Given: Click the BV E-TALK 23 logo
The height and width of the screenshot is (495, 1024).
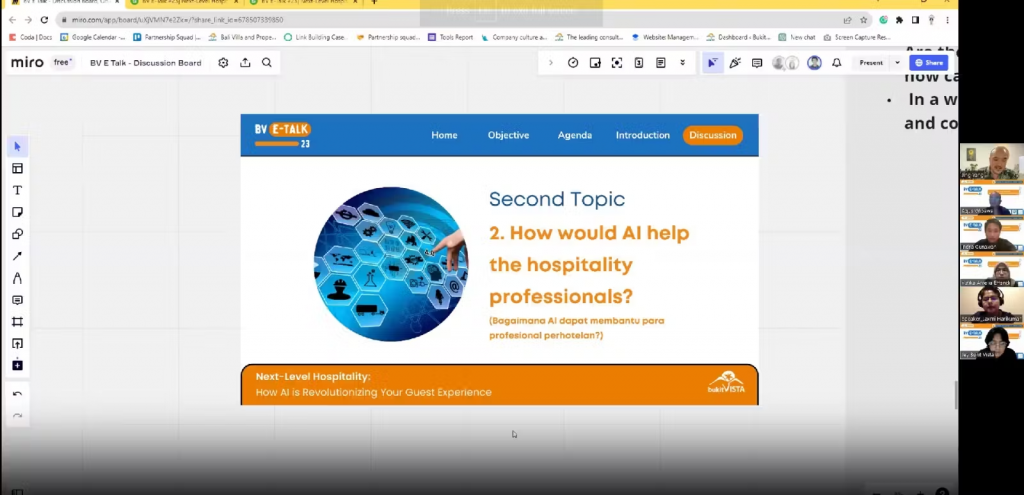Looking at the screenshot, I should 283,135.
